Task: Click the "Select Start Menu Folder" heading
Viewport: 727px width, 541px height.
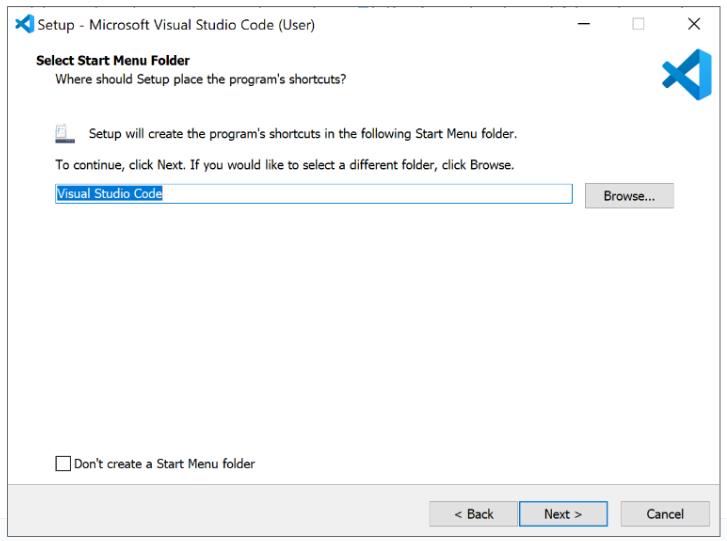Action: 113,61
